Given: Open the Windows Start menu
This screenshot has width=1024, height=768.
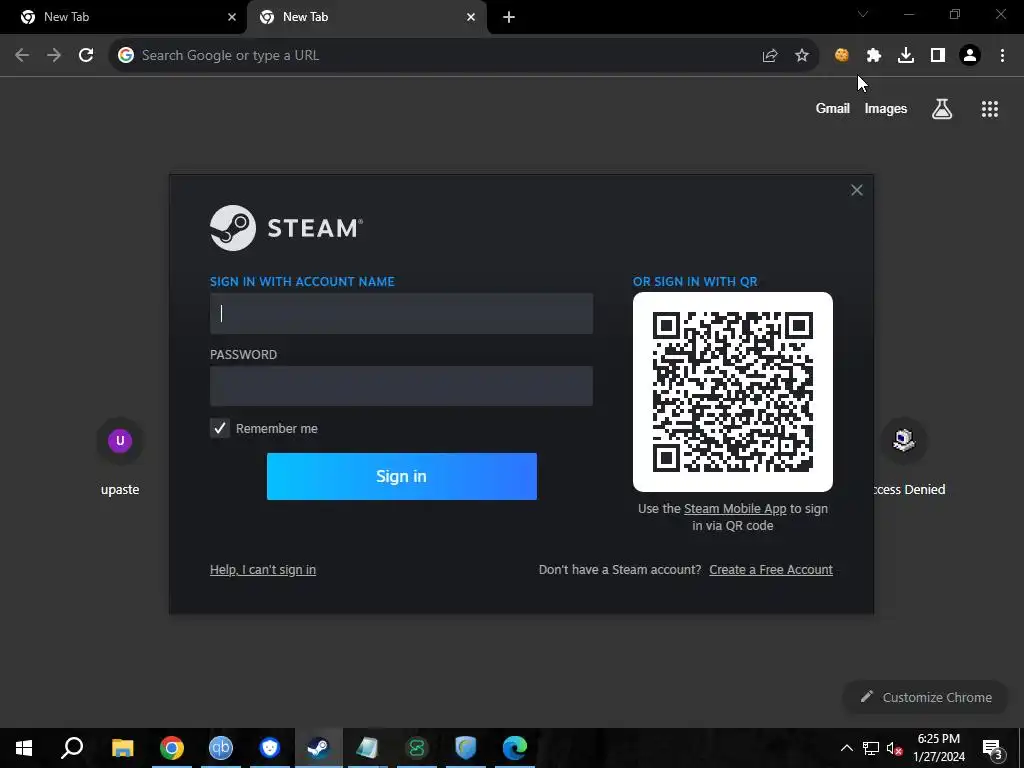Looking at the screenshot, I should tap(24, 748).
